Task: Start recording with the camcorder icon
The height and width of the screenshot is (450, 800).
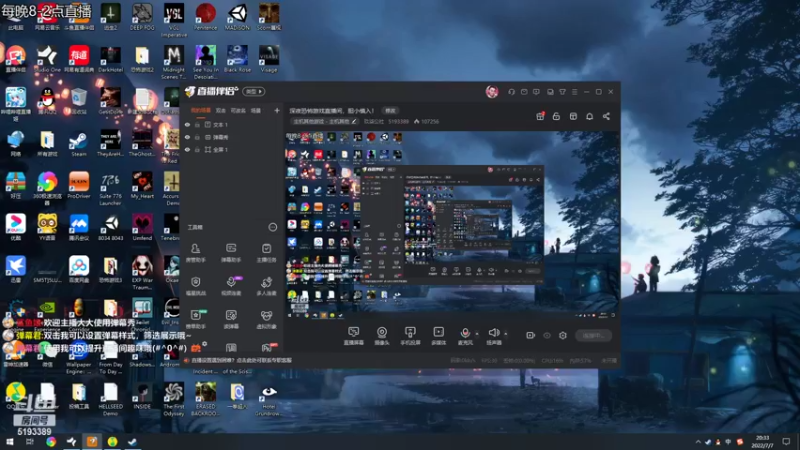Action: (x=530, y=335)
